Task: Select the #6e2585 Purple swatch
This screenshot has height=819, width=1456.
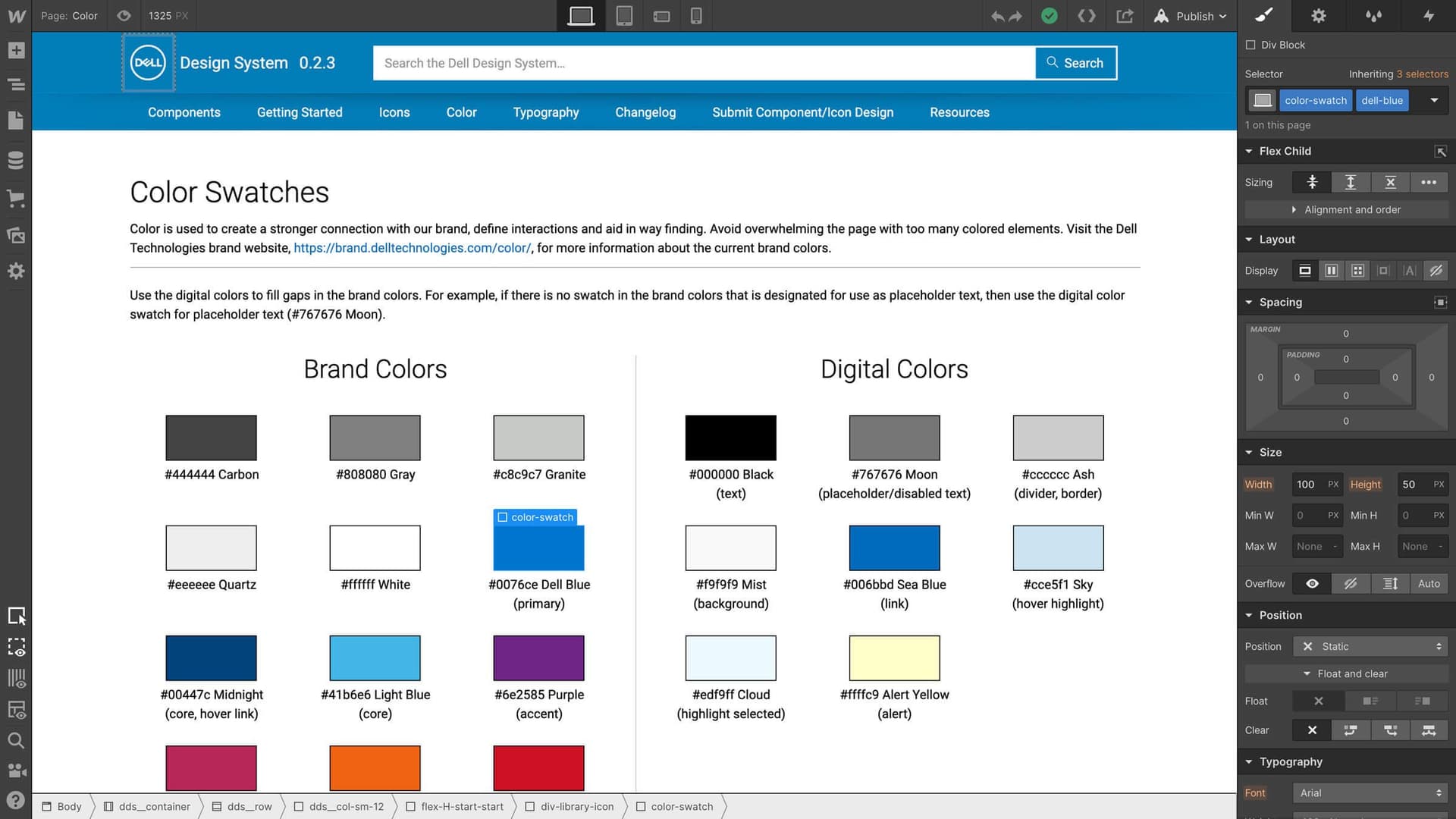Action: 538,657
